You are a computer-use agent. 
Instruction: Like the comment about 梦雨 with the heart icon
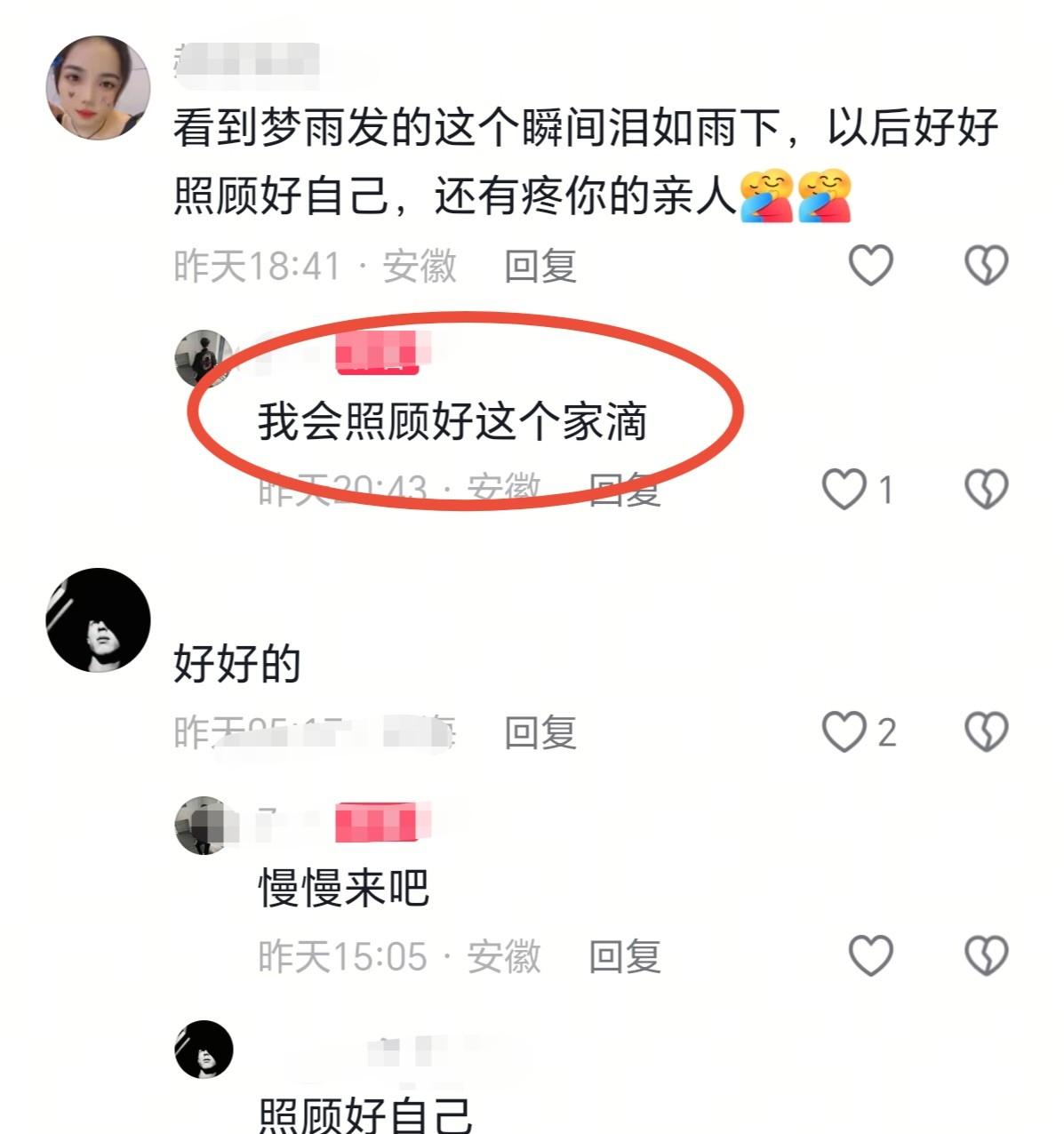tap(870, 265)
